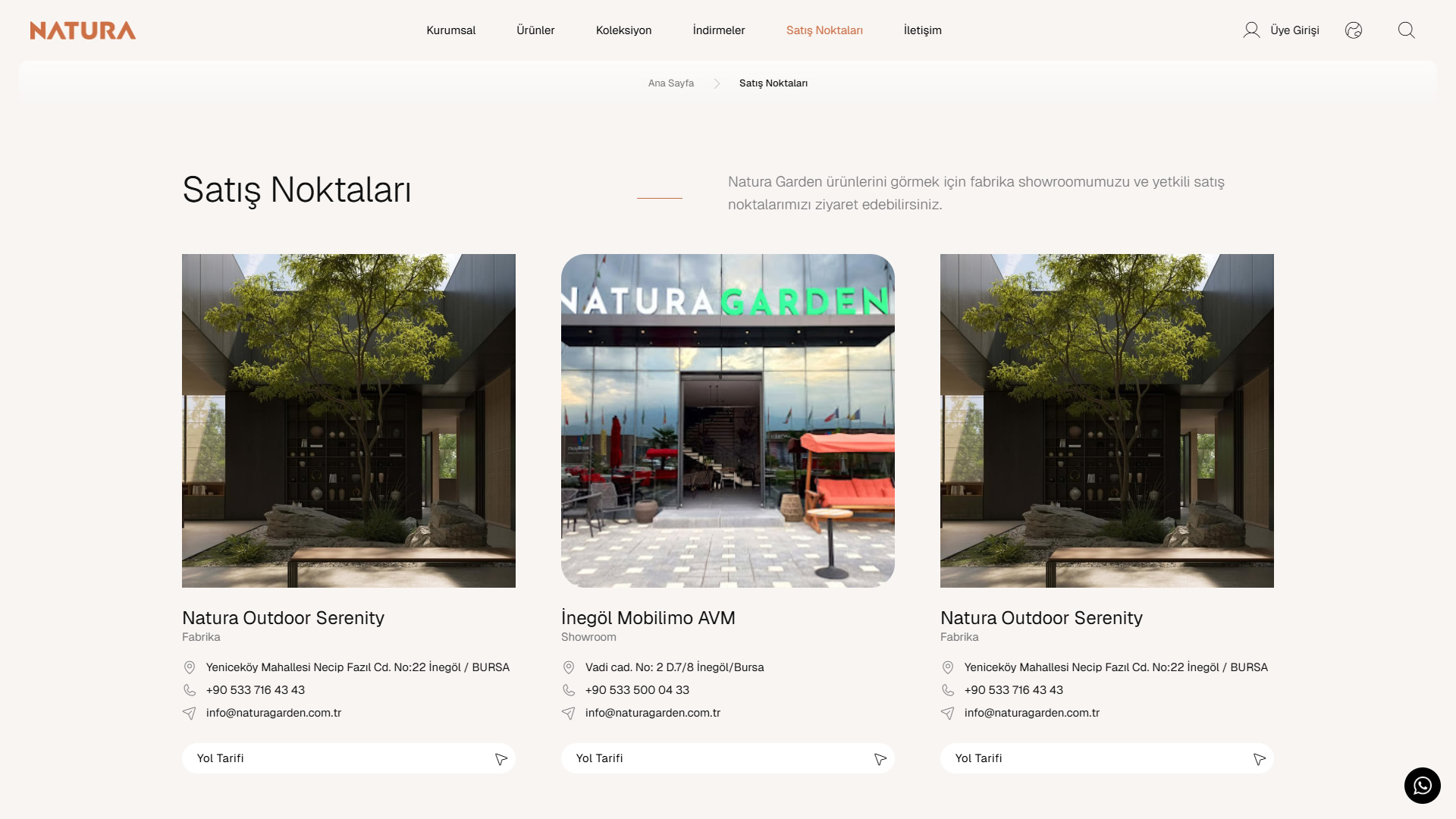Click Üye Girişi login link

pos(1294,30)
